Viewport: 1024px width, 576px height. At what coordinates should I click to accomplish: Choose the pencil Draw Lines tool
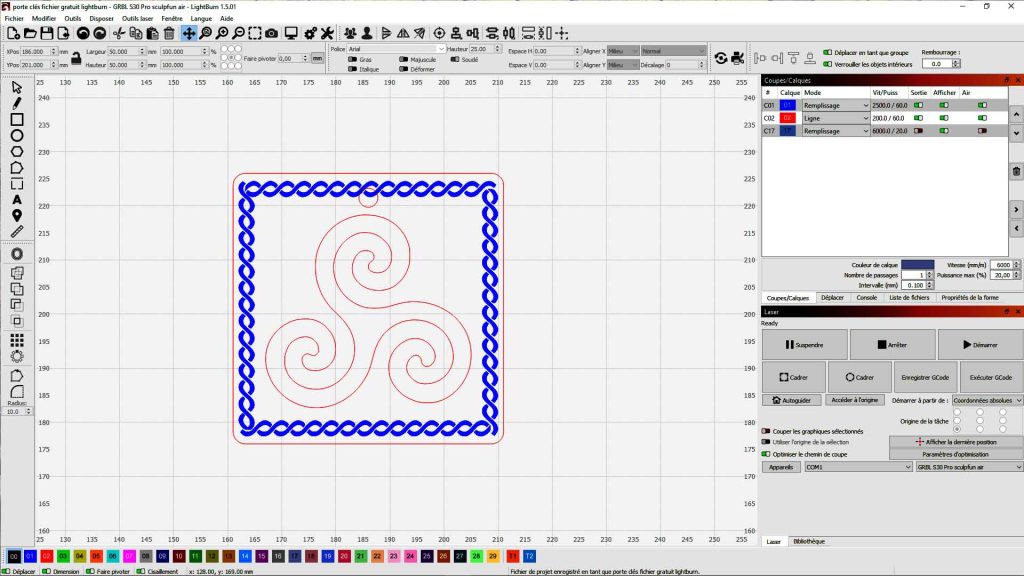coord(17,103)
